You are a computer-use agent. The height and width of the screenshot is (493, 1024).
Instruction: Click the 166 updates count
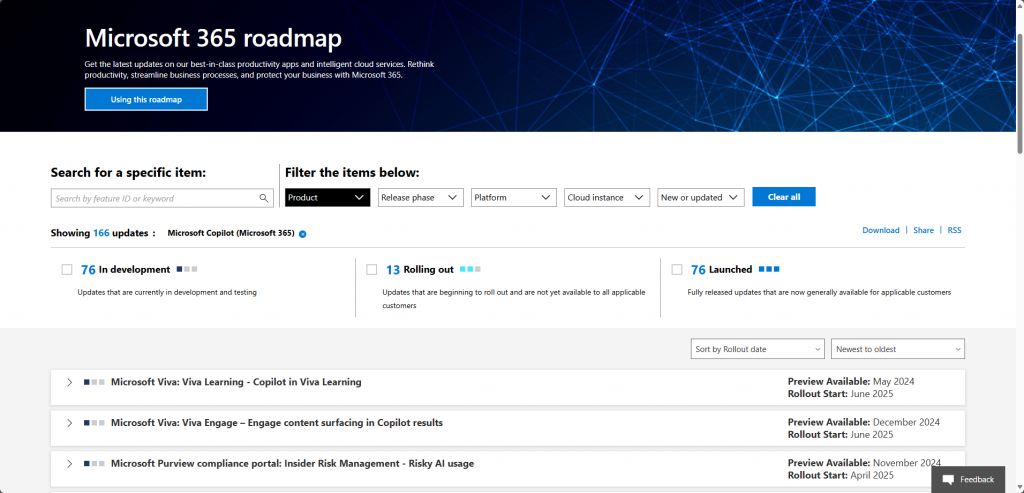(101, 232)
